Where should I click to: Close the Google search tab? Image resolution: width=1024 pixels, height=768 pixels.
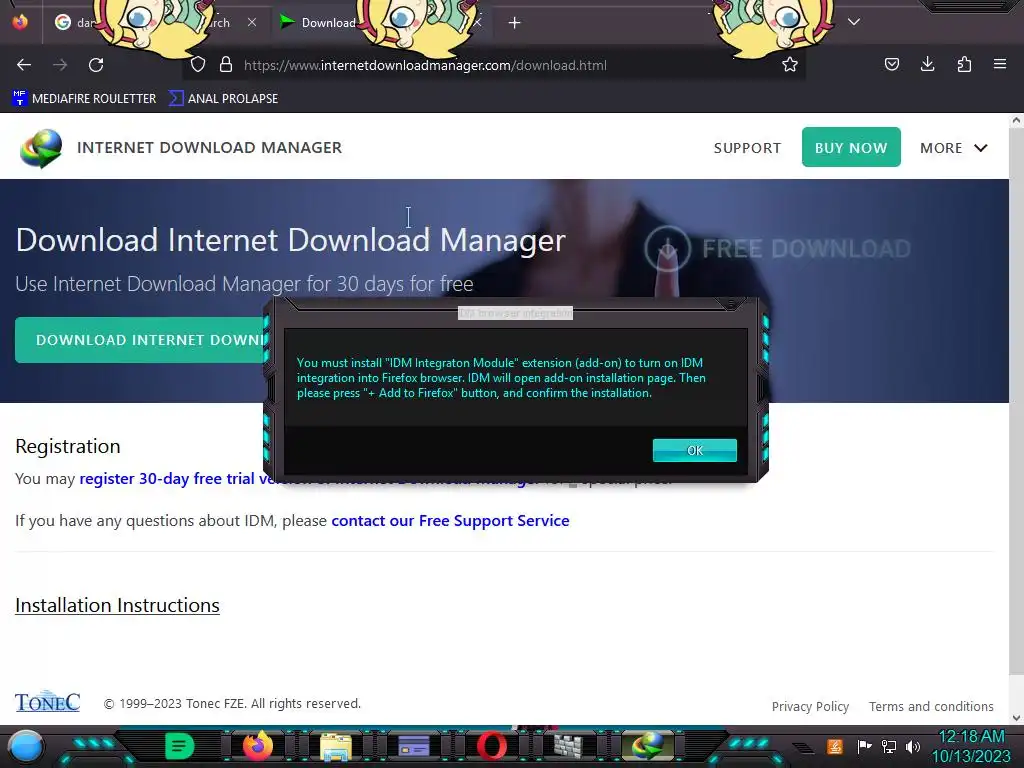coord(251,22)
